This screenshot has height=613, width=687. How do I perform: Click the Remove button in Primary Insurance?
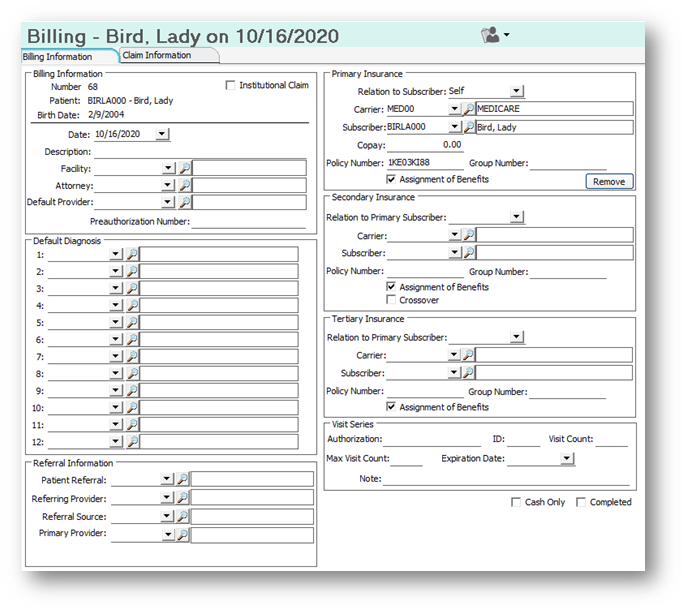coord(609,181)
